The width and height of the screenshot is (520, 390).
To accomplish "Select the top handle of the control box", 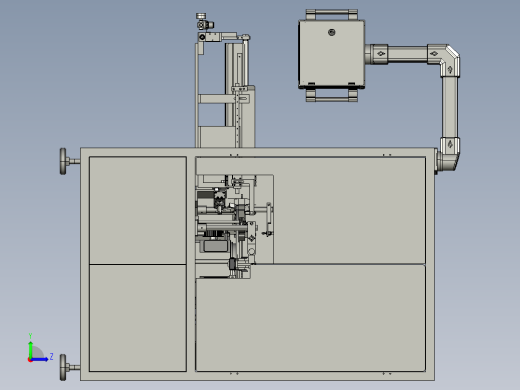I will point(332,14).
